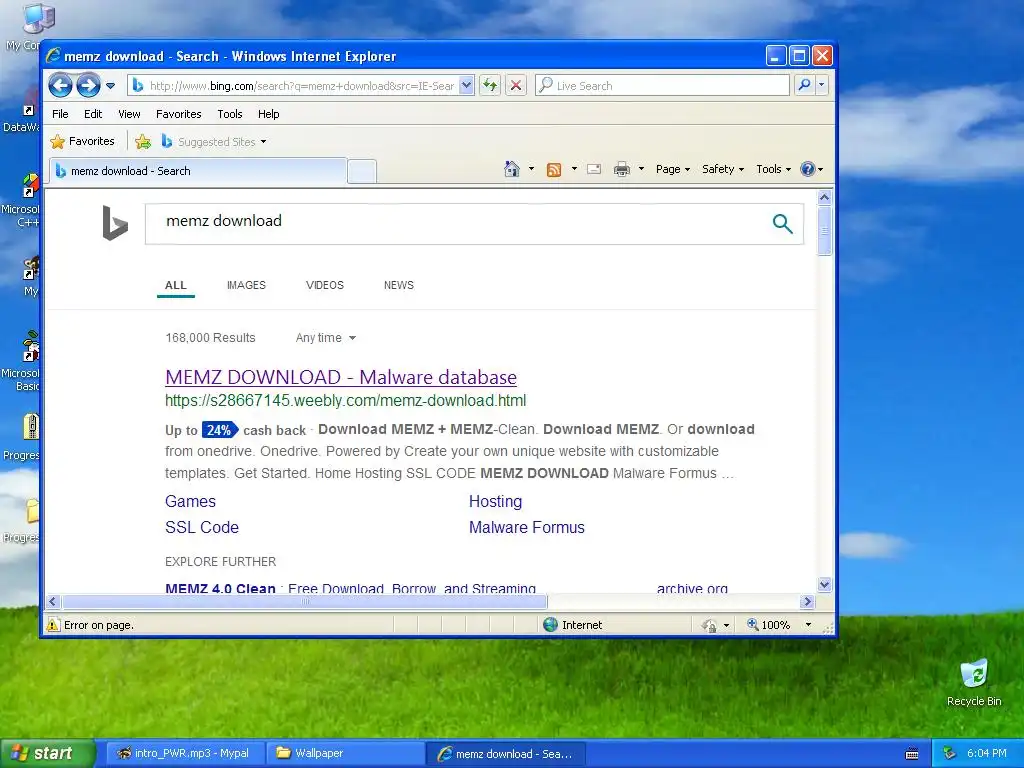Click the Print icon

coord(622,169)
